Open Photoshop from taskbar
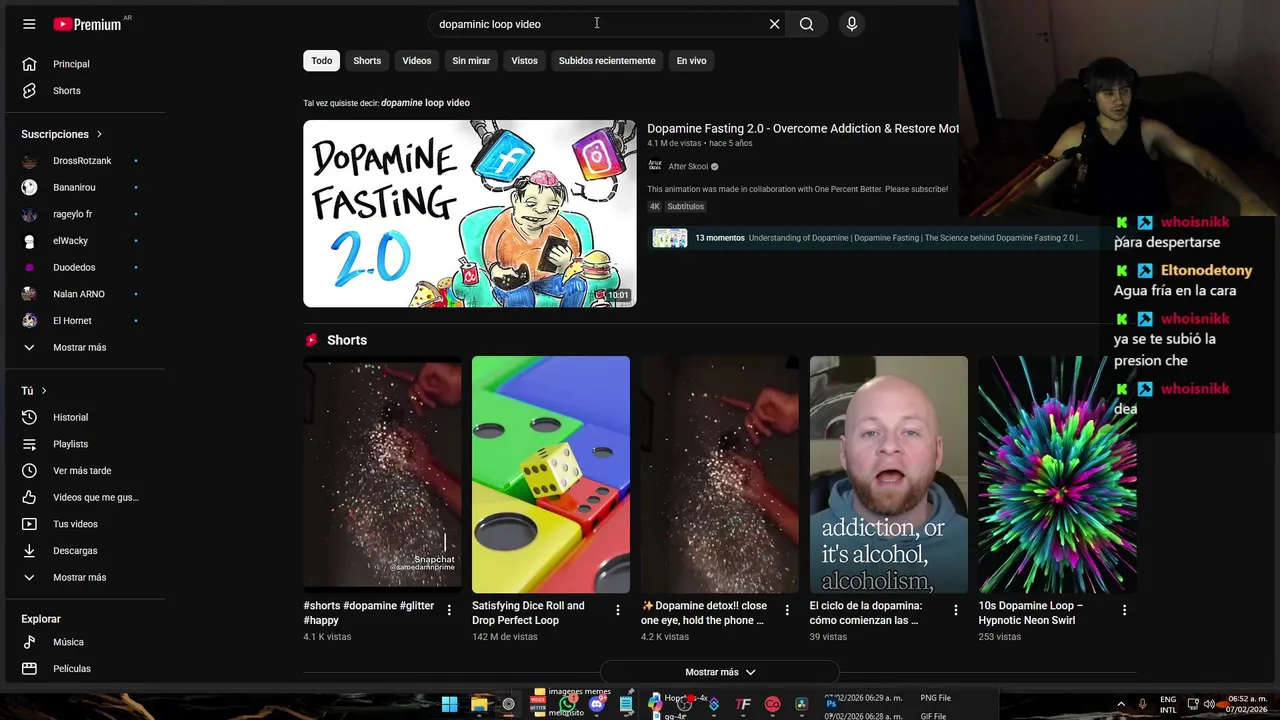The image size is (1280, 720). tap(831, 704)
